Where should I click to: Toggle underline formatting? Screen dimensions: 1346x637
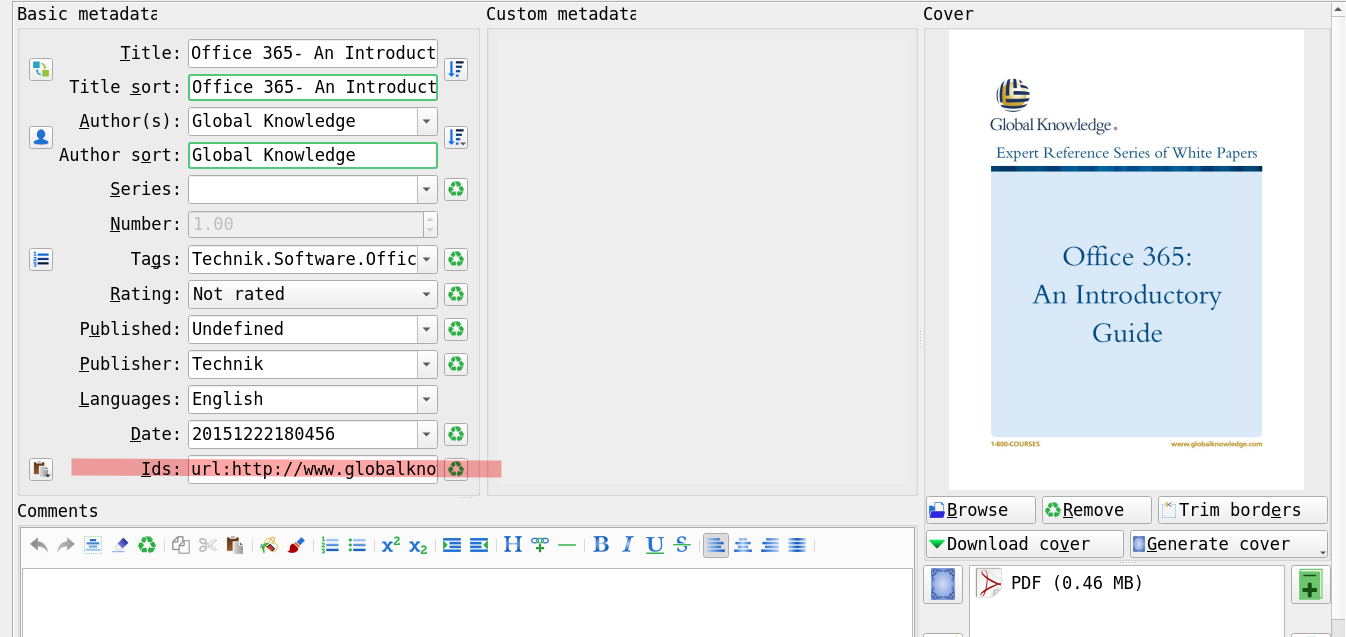[x=655, y=545]
